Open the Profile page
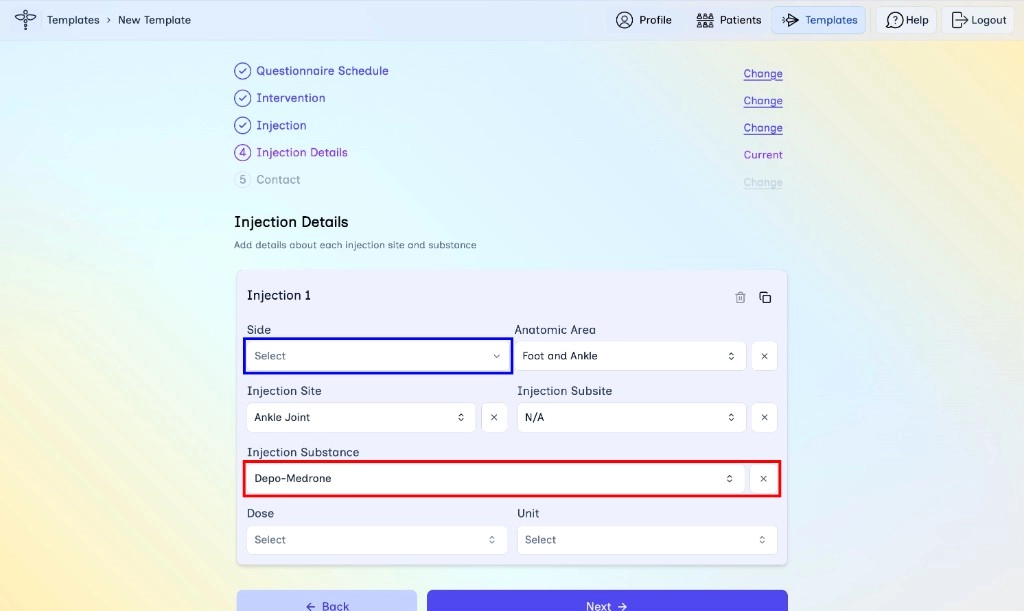Screen dimensions: 1024x611 [x=643, y=20]
